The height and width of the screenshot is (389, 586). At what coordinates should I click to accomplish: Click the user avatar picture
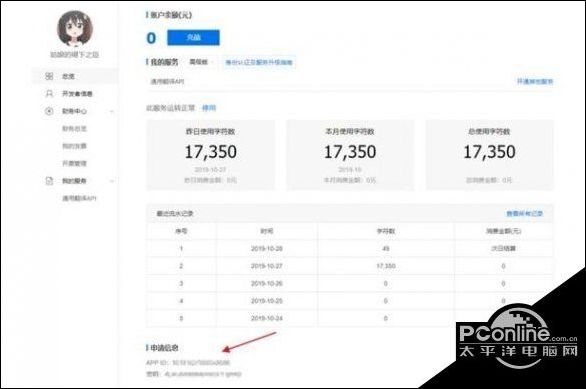coord(75,28)
